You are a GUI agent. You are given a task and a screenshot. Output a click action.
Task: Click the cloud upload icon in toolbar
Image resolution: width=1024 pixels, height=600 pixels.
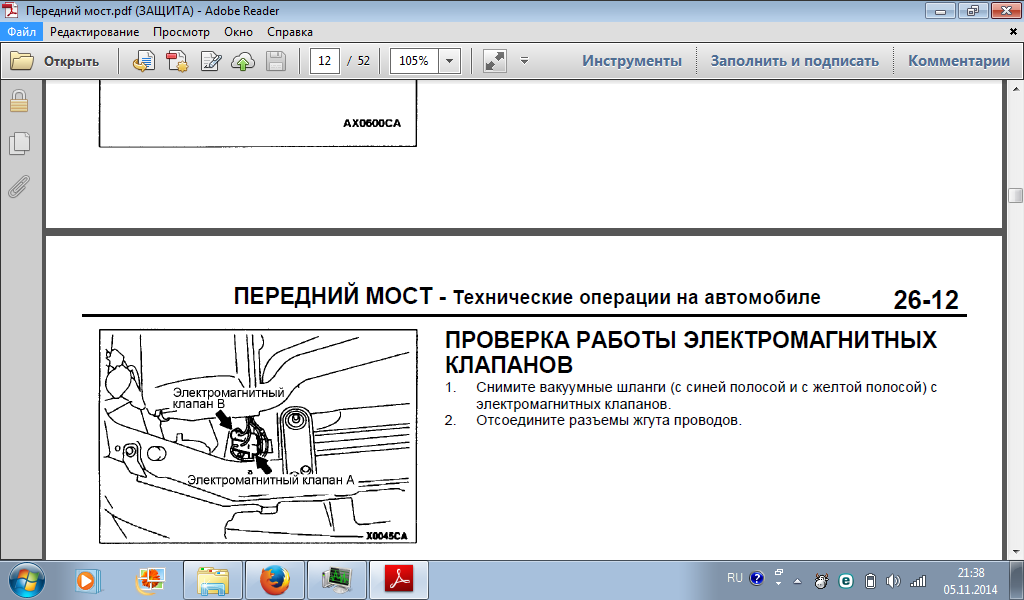(243, 61)
